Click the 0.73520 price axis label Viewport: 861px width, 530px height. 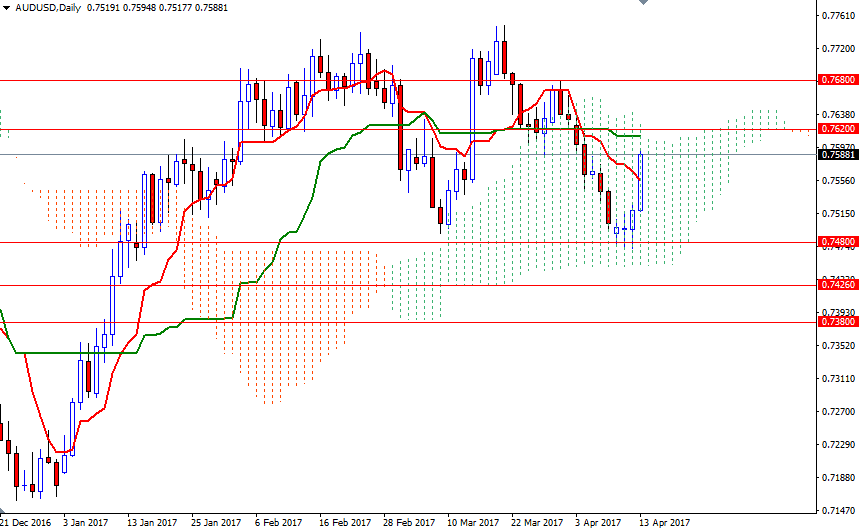pyautogui.click(x=838, y=345)
